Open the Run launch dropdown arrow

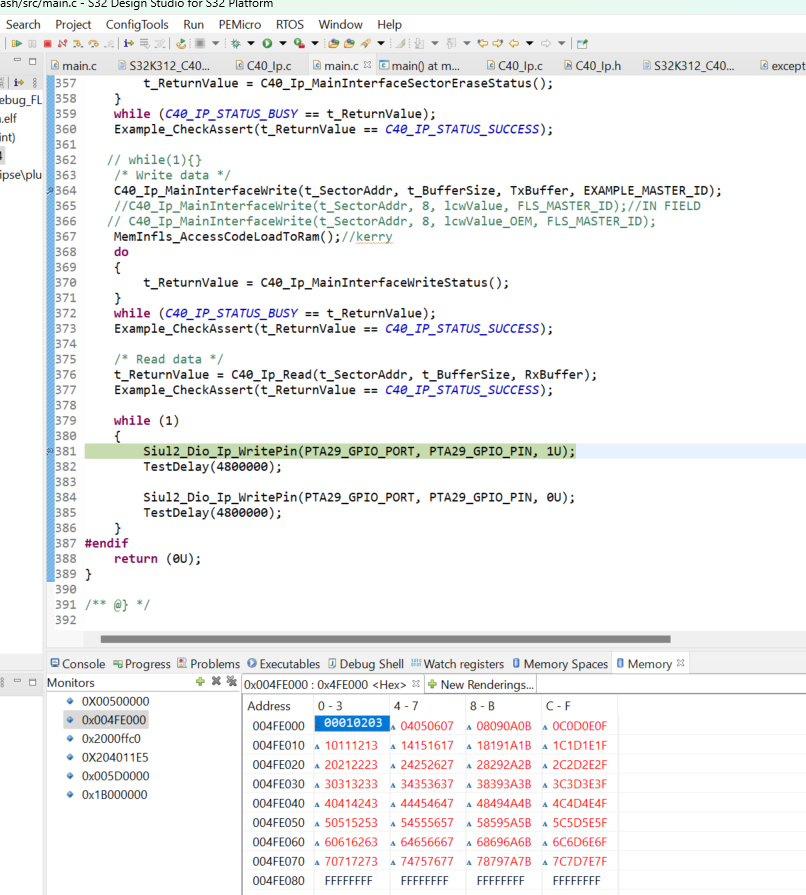point(283,43)
